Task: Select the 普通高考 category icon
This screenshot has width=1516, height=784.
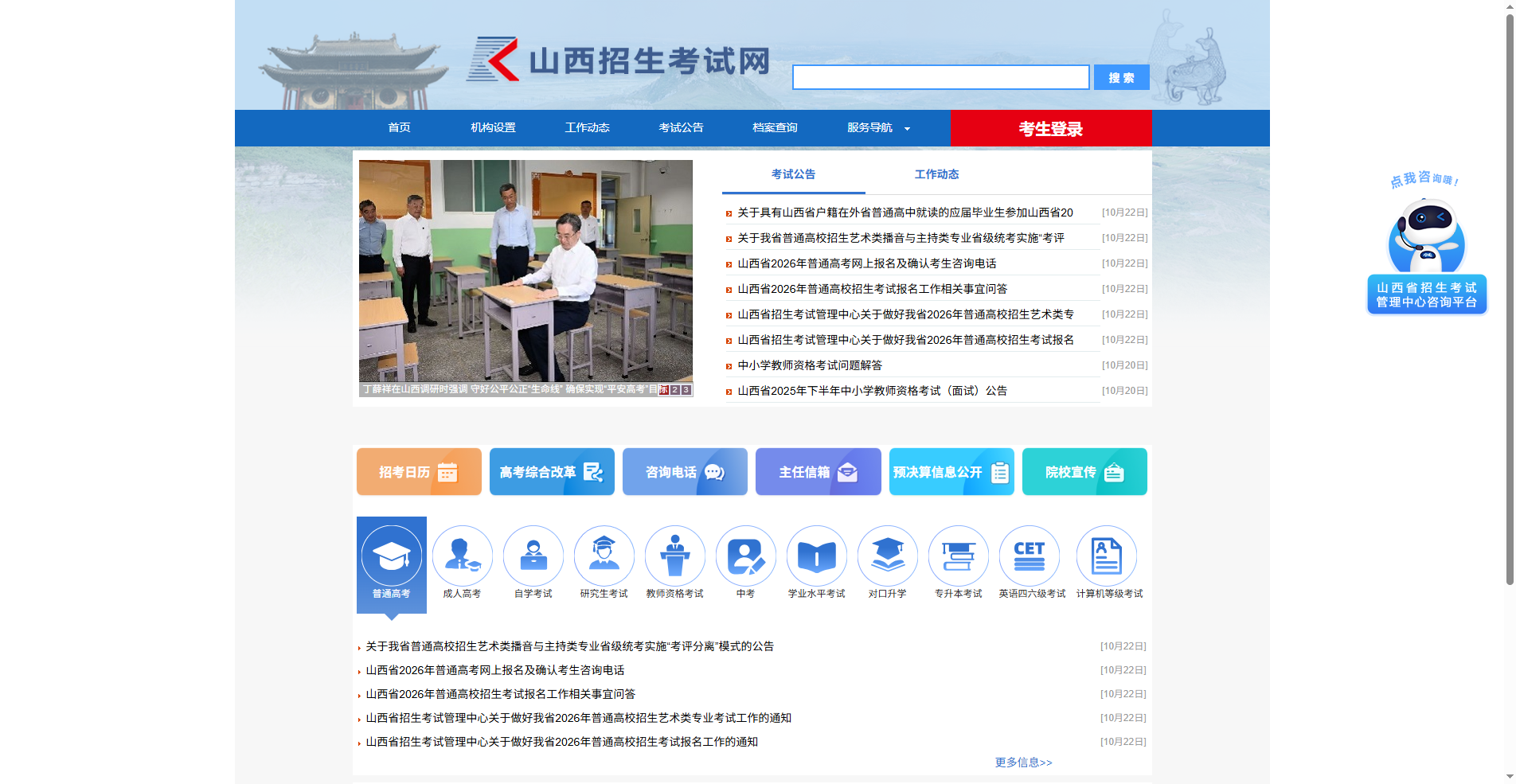Action: (x=391, y=556)
